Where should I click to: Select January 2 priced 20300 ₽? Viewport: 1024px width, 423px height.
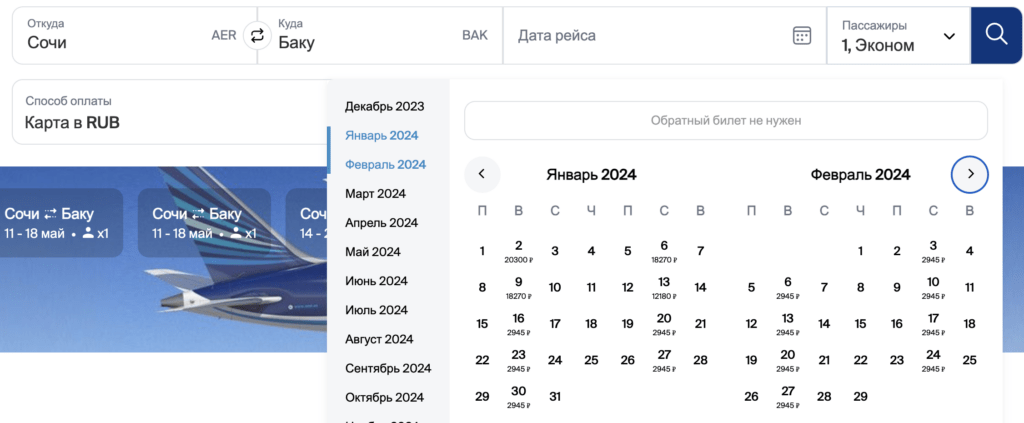click(x=519, y=251)
